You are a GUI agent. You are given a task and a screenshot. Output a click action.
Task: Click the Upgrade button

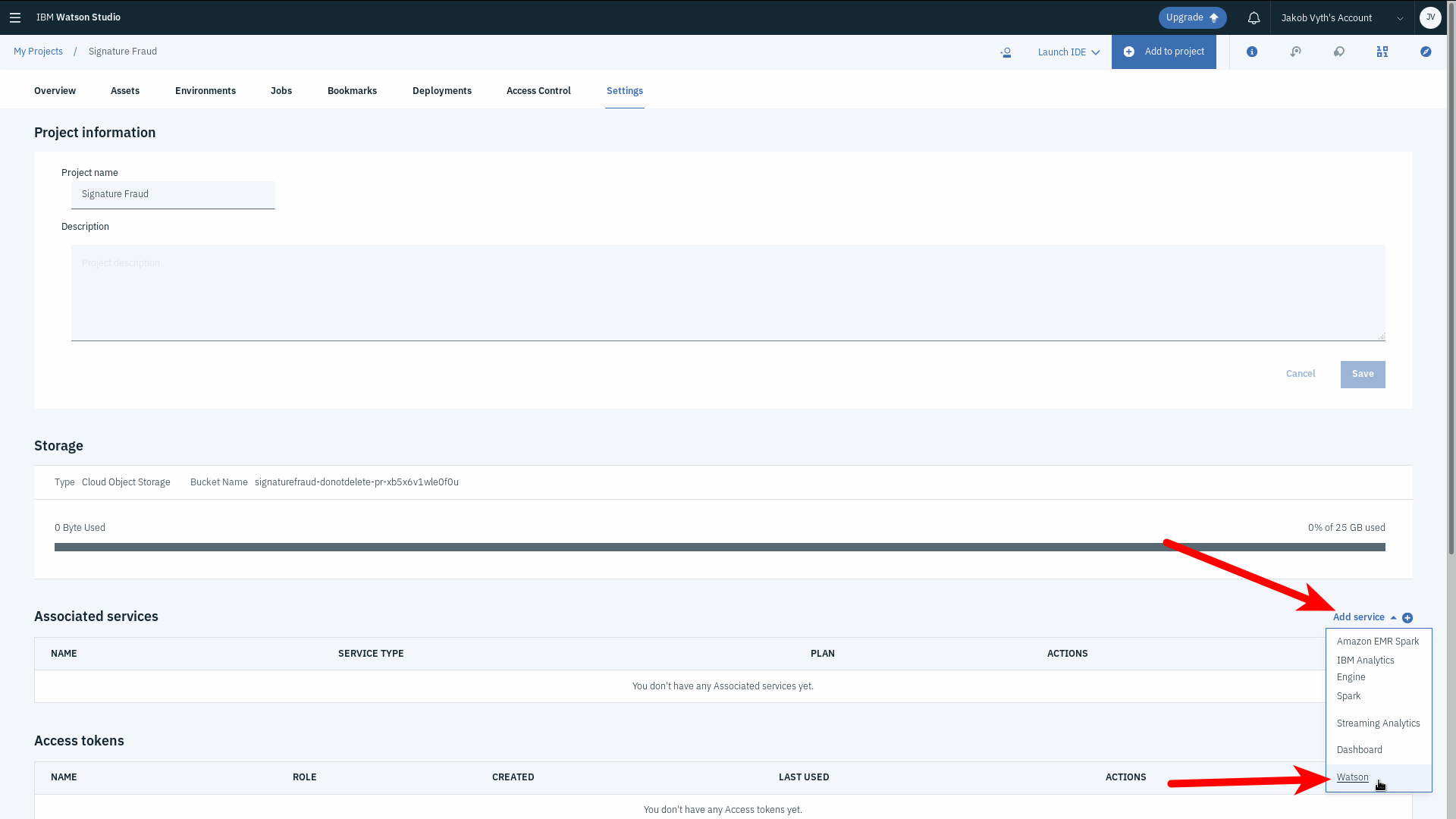coord(1192,17)
